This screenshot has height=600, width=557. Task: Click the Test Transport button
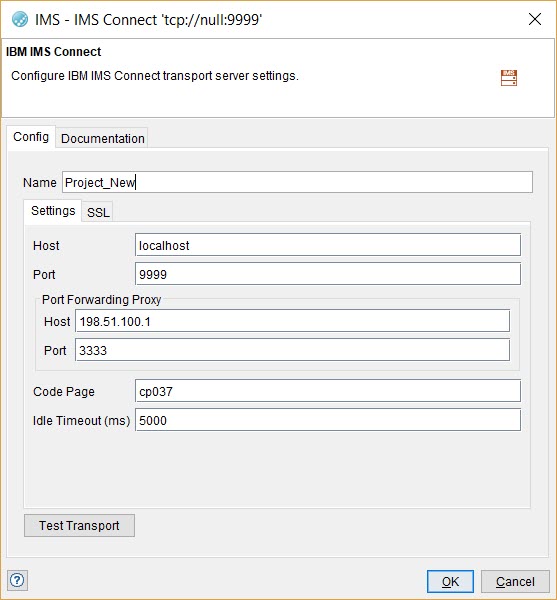click(x=79, y=525)
